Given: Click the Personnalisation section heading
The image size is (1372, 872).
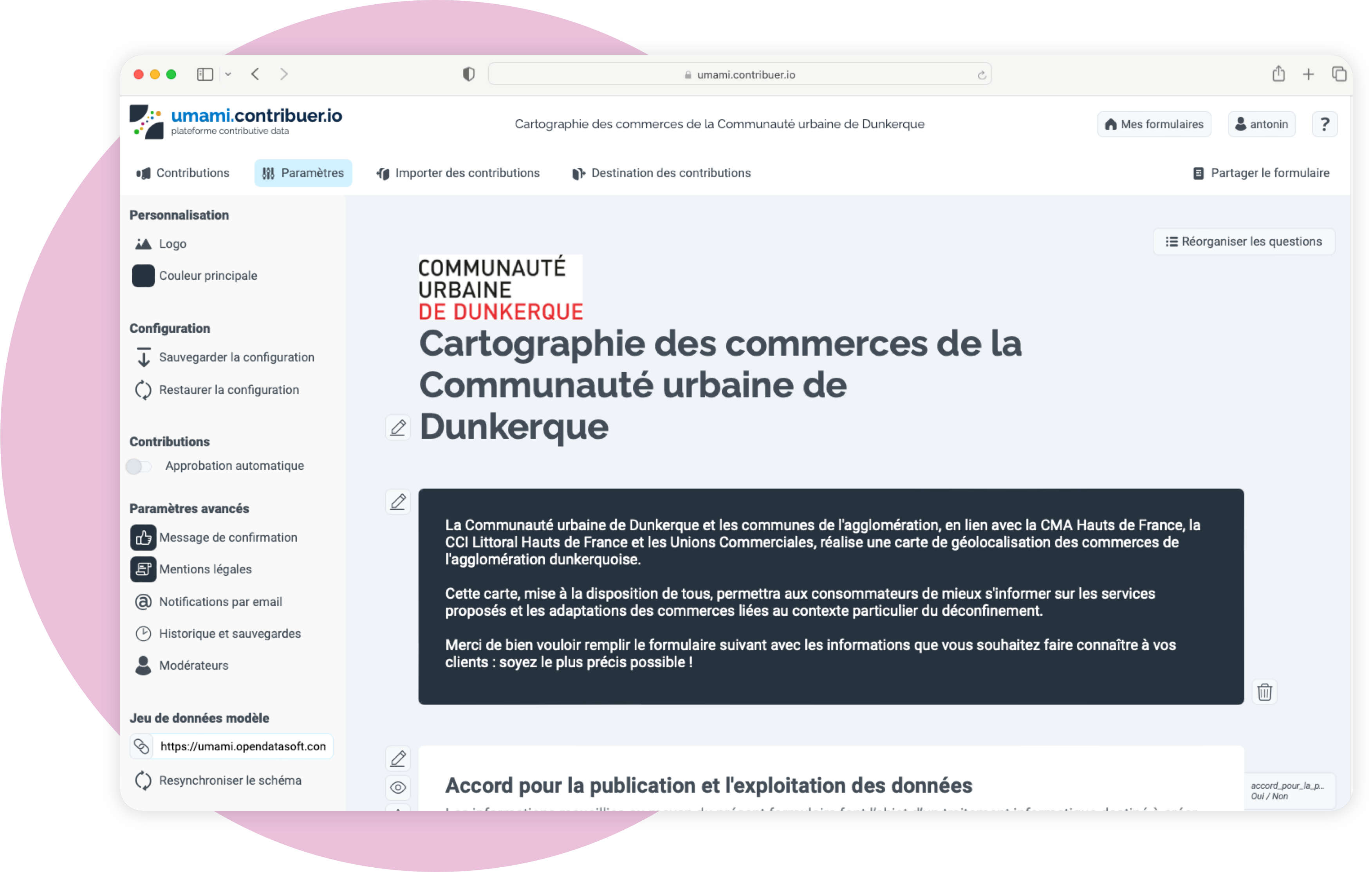Looking at the screenshot, I should tap(179, 215).
